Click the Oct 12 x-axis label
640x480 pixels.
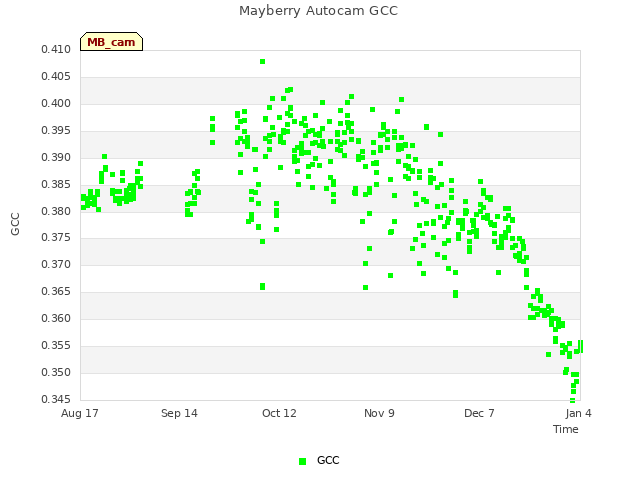pos(279,413)
